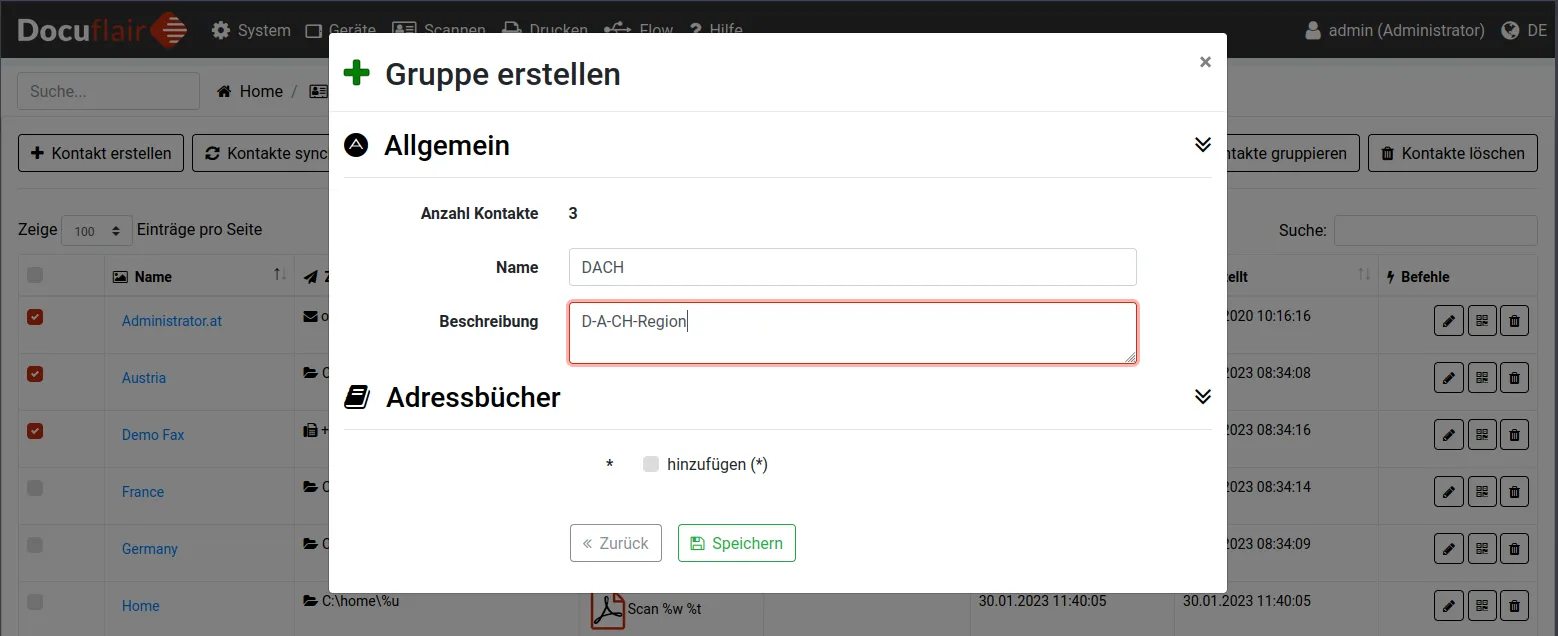Click the trash icon for Demo Fax row
This screenshot has height=636, width=1558.
coord(1514,435)
